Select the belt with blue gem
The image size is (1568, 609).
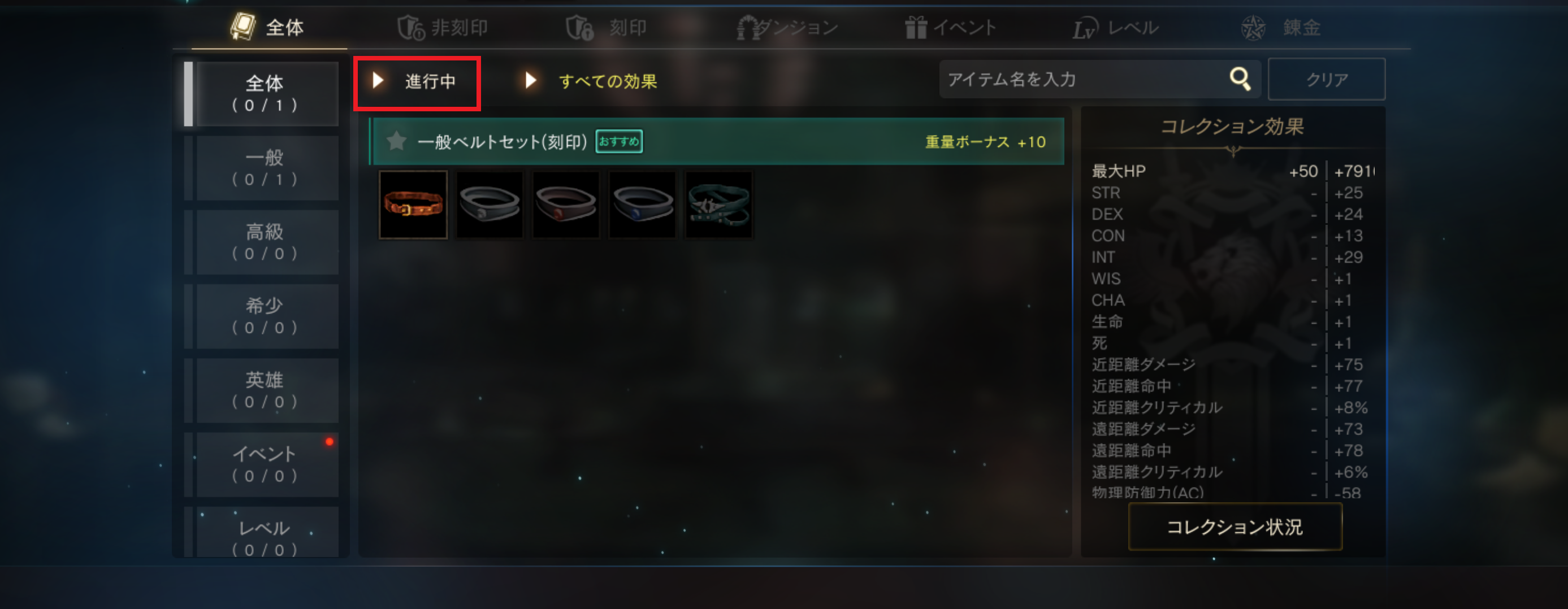click(x=642, y=205)
